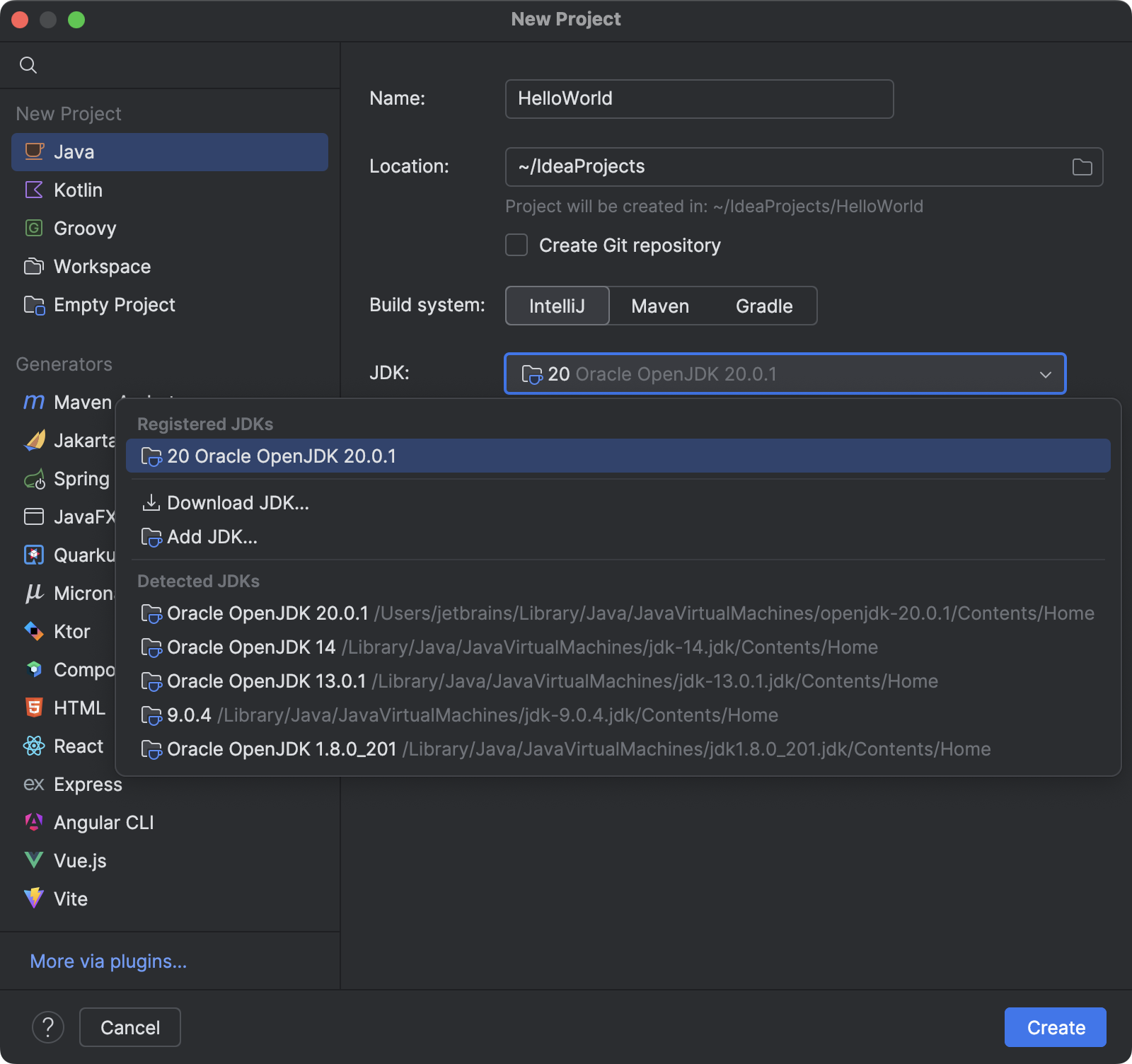Screen dimensions: 1132x1064
Task: Select Kotlin in the New Project list
Action: [x=78, y=190]
